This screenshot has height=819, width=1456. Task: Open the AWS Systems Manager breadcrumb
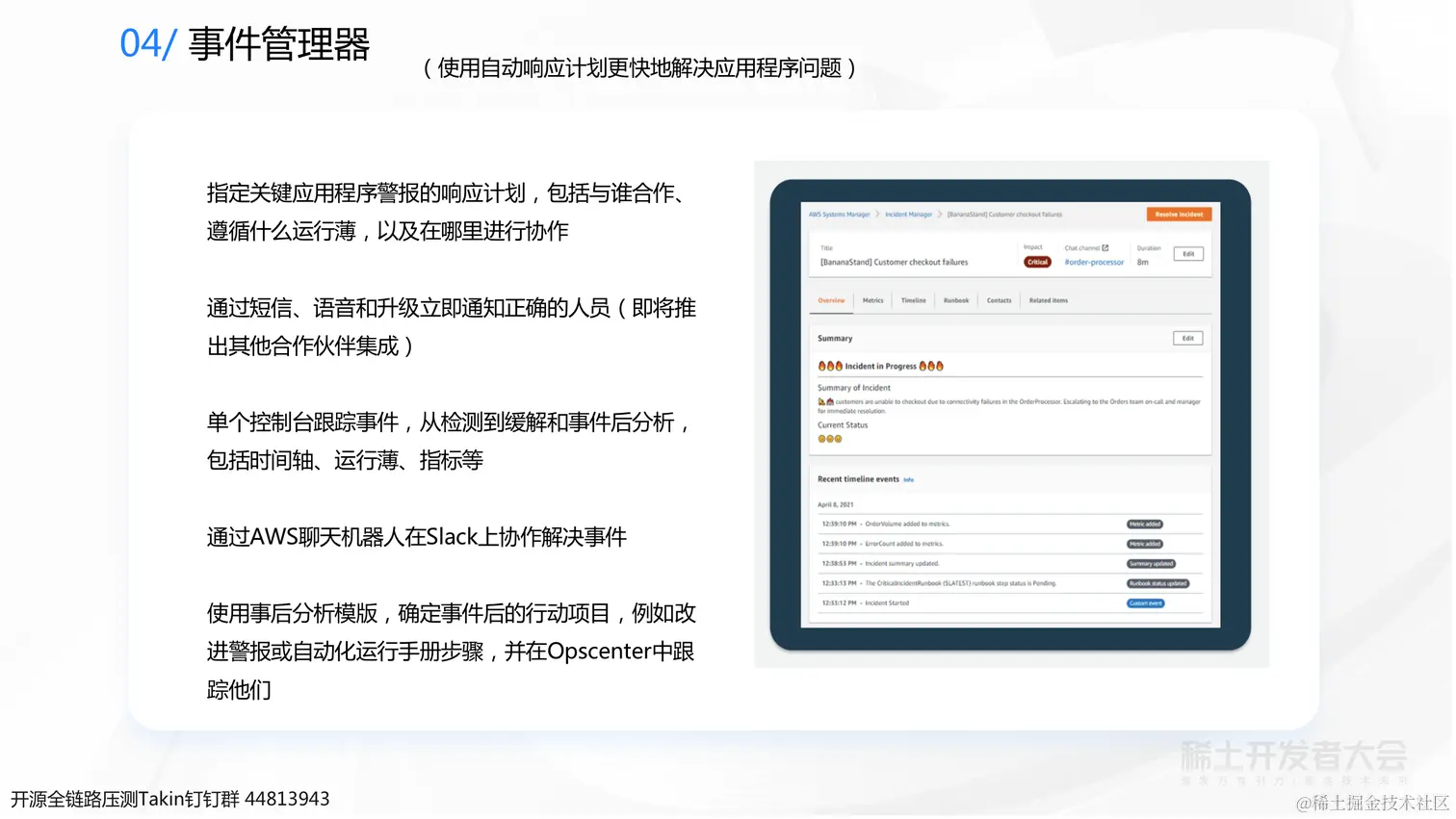(839, 215)
